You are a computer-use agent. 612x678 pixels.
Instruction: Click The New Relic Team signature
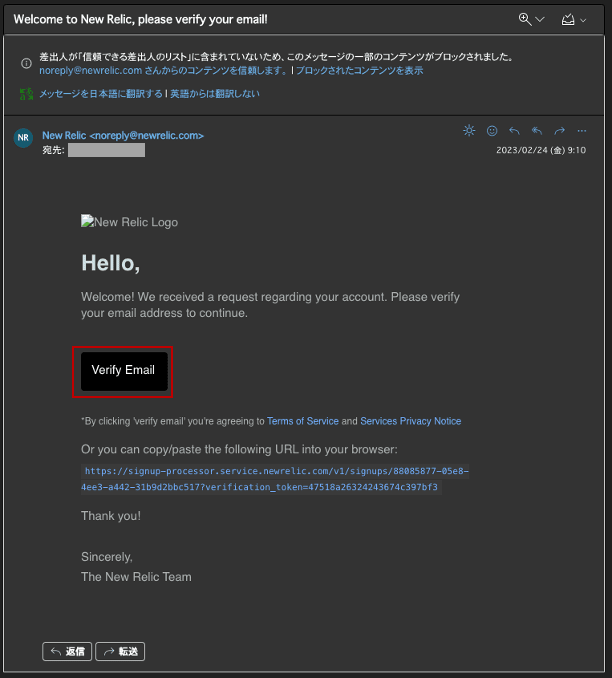[136, 577]
